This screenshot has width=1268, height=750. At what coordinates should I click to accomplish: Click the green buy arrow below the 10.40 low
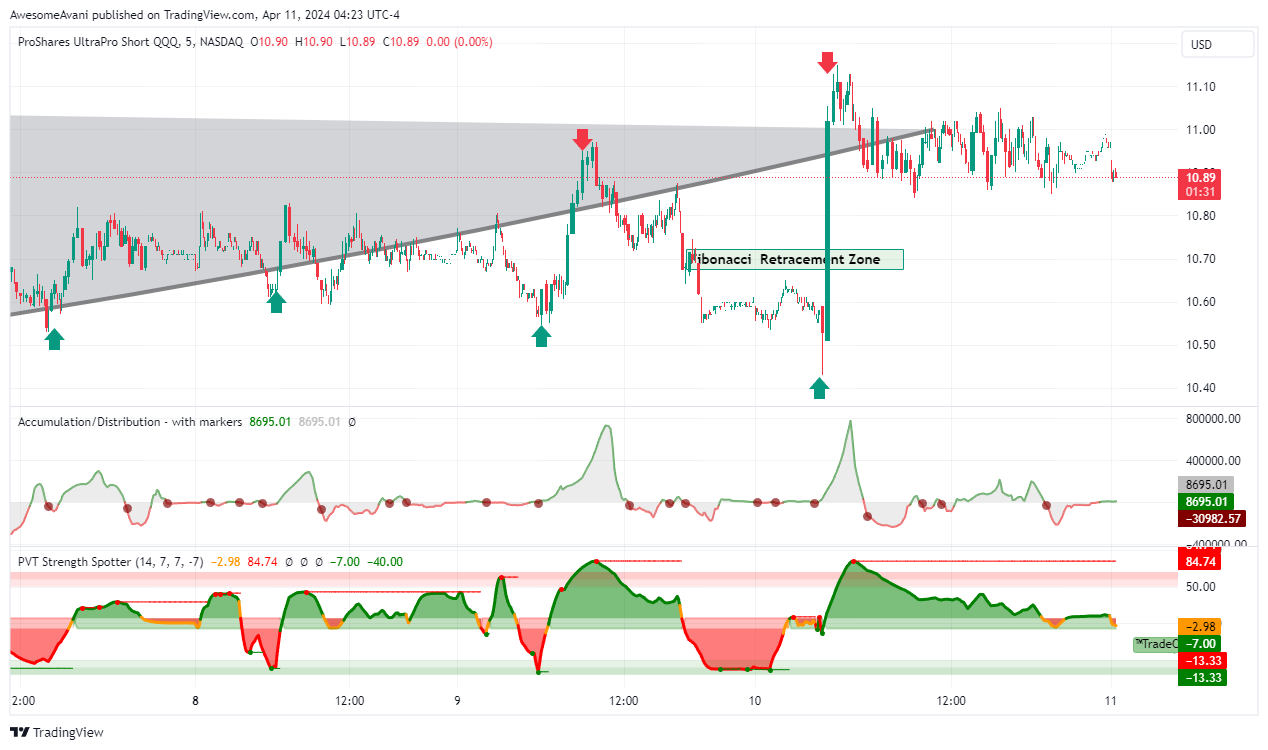[820, 388]
